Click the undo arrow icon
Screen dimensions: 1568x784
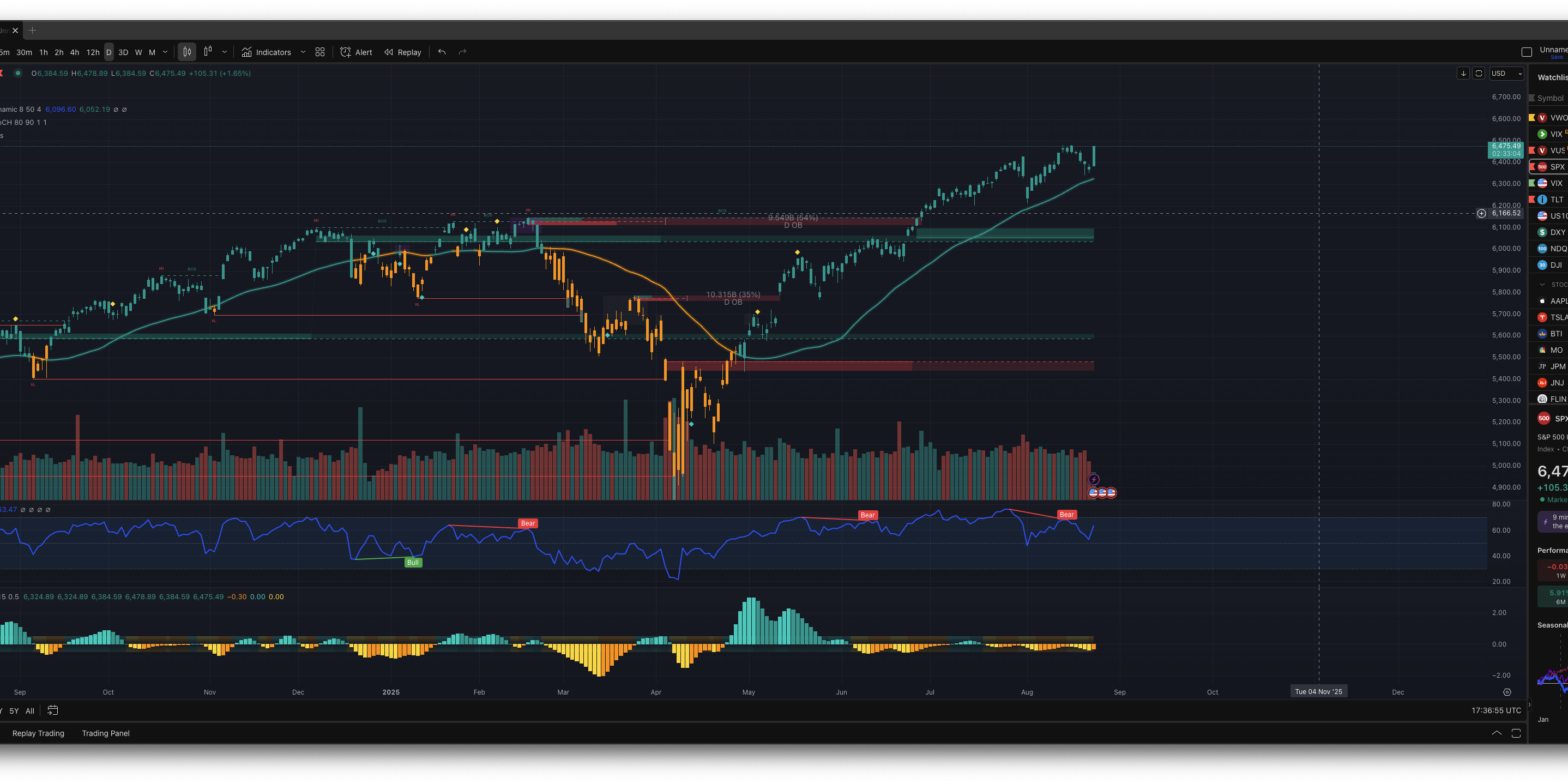tap(442, 52)
